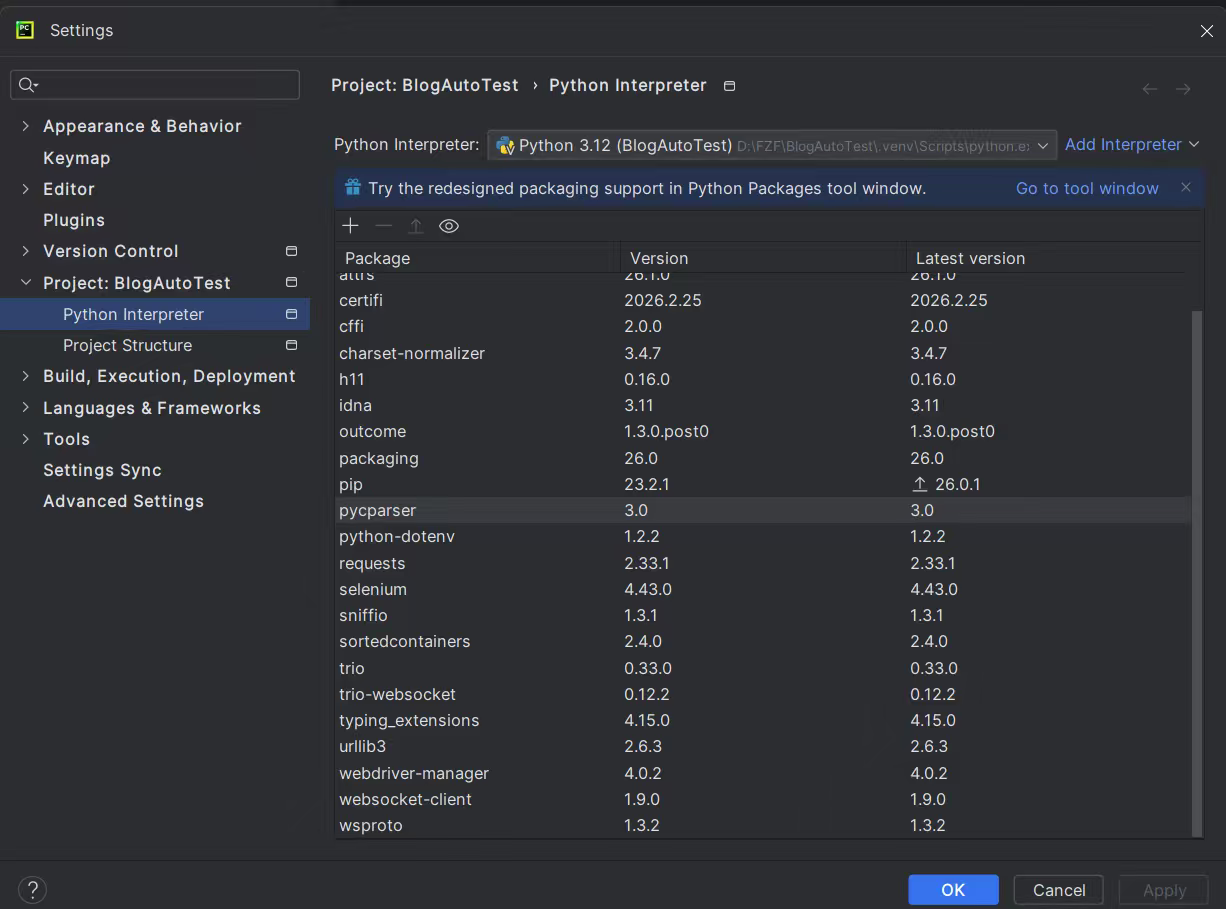This screenshot has height=909, width=1226.
Task: Click the upgrade package arrow icon
Action: pyautogui.click(x=416, y=226)
